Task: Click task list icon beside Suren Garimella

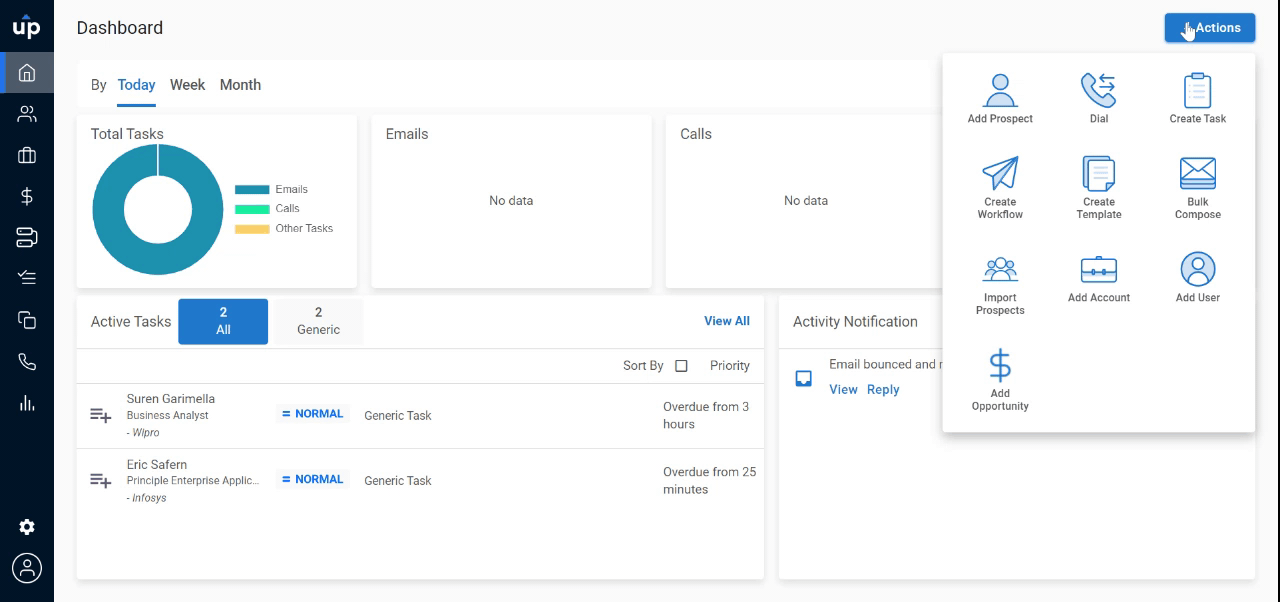Action: tap(100, 415)
